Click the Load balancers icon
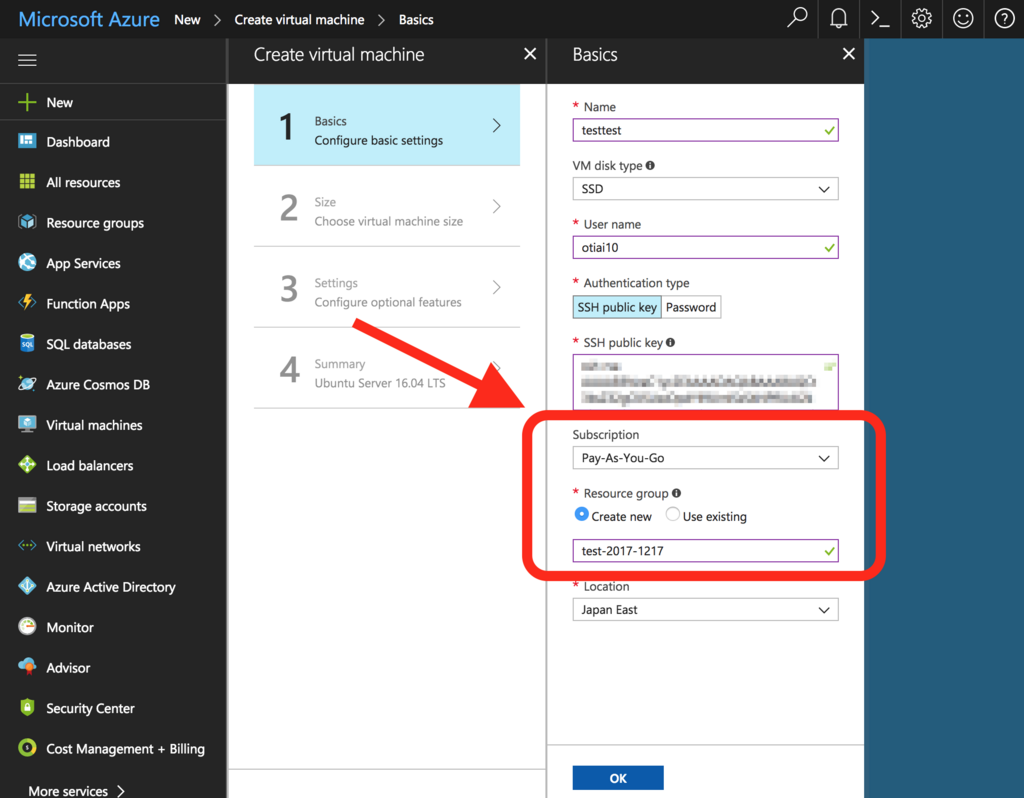The width and height of the screenshot is (1024, 798). click(27, 465)
